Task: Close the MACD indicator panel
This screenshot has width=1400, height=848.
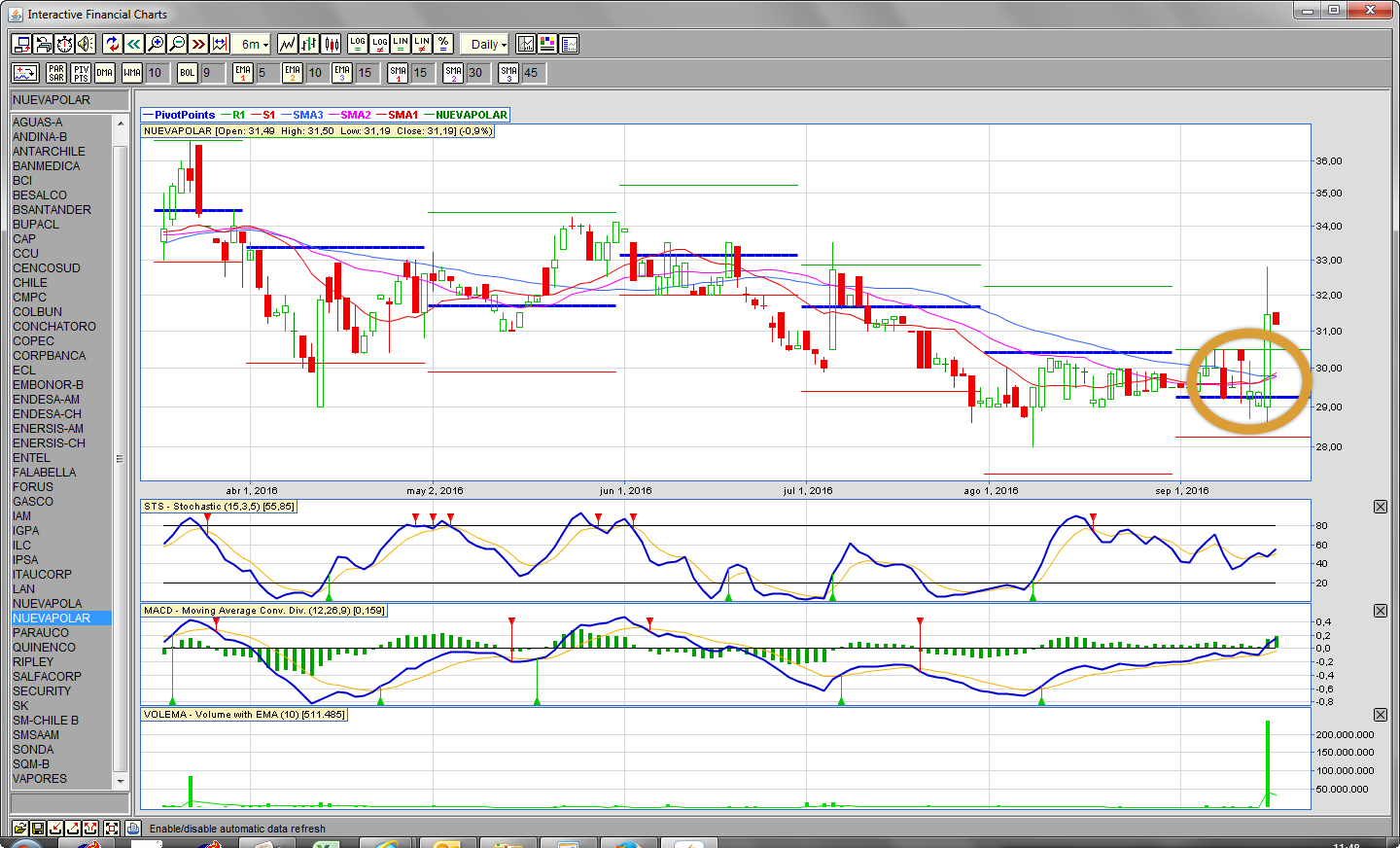Action: pyautogui.click(x=1380, y=611)
